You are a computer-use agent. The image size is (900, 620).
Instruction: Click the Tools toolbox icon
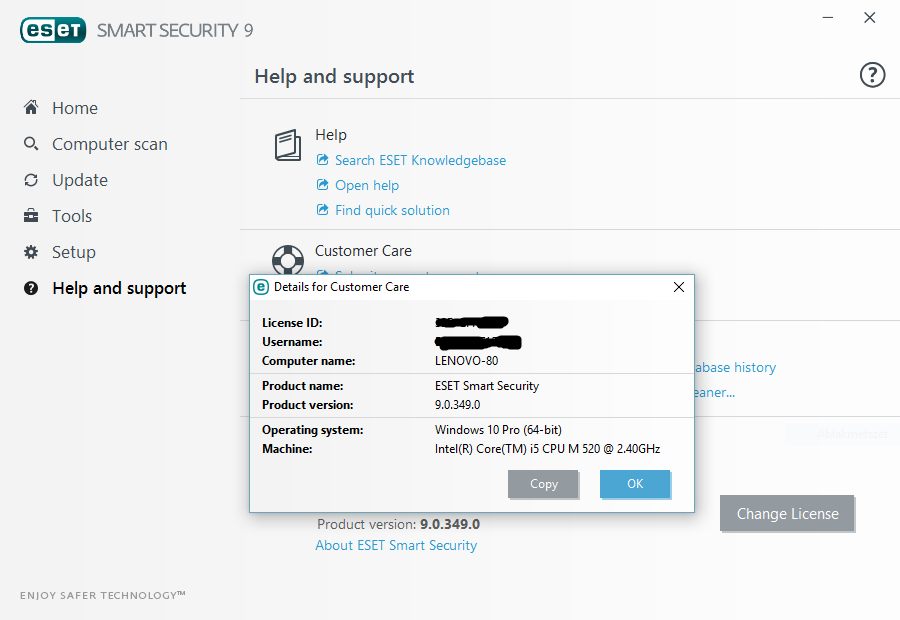[31, 216]
